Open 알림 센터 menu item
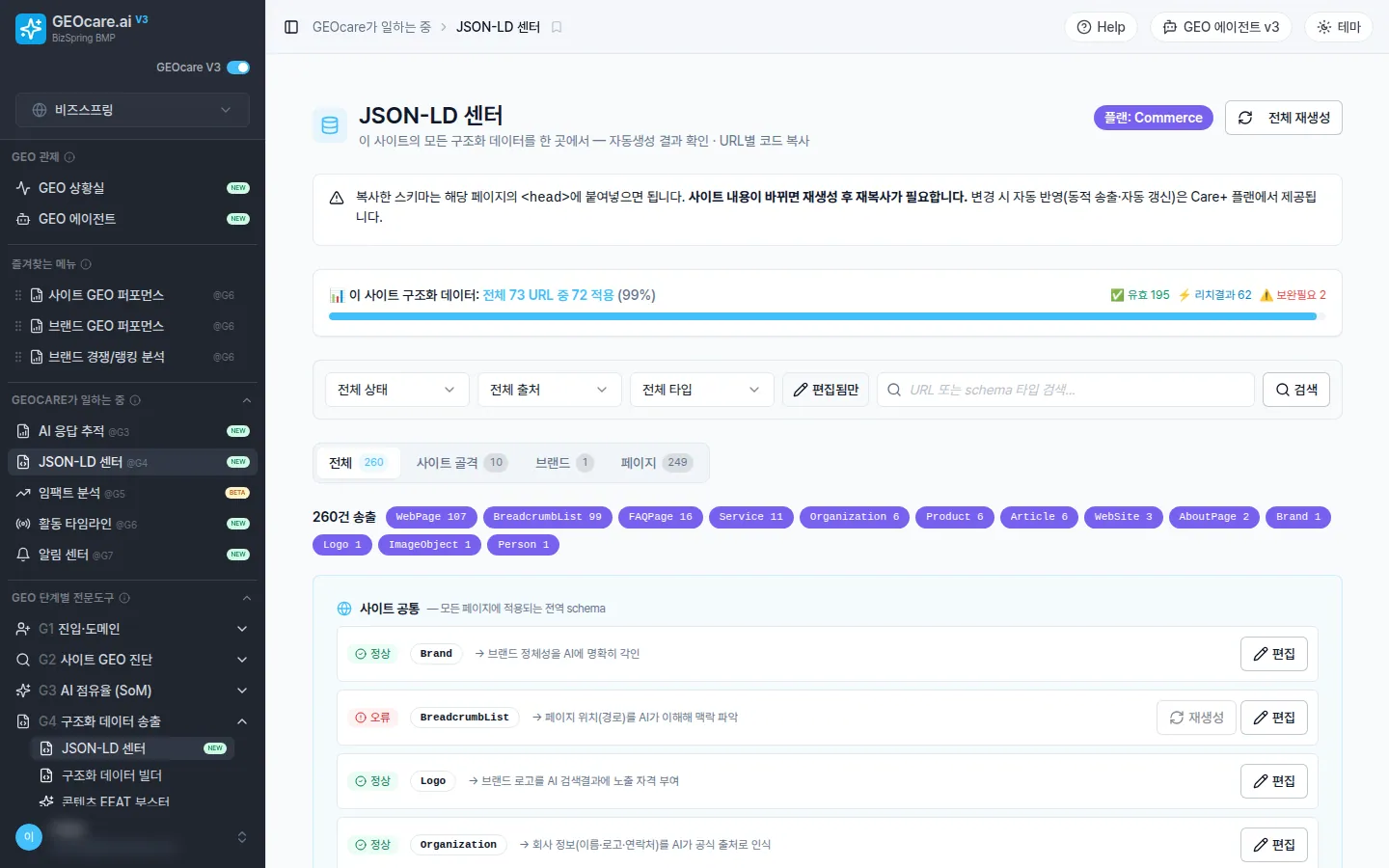The image size is (1389, 868). 132,555
